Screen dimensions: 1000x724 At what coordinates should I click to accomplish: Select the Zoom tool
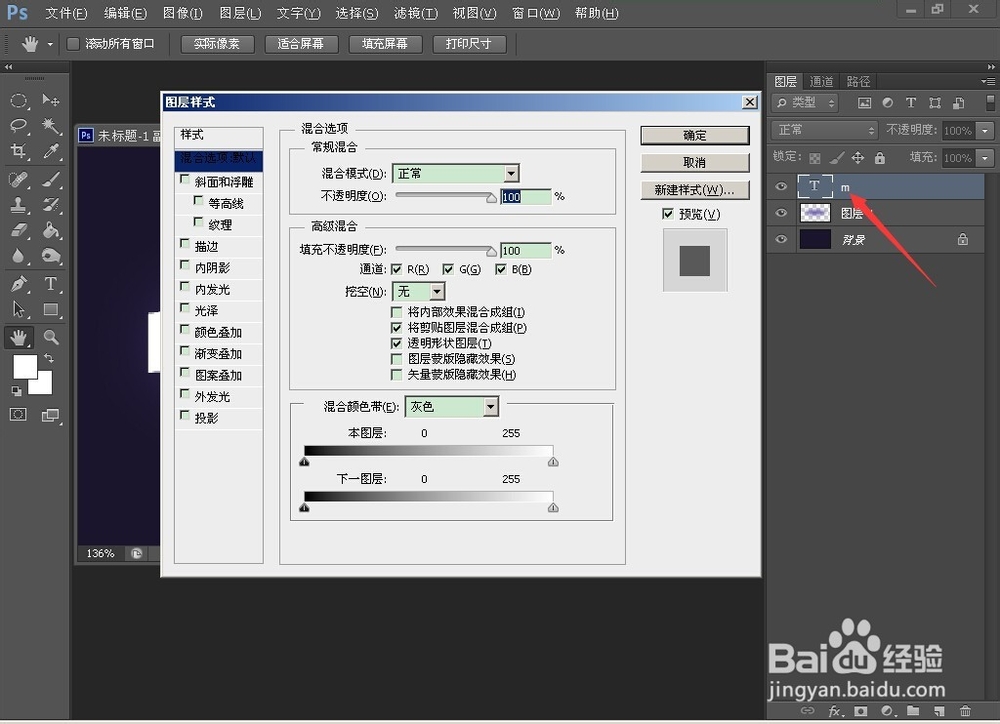[x=50, y=337]
